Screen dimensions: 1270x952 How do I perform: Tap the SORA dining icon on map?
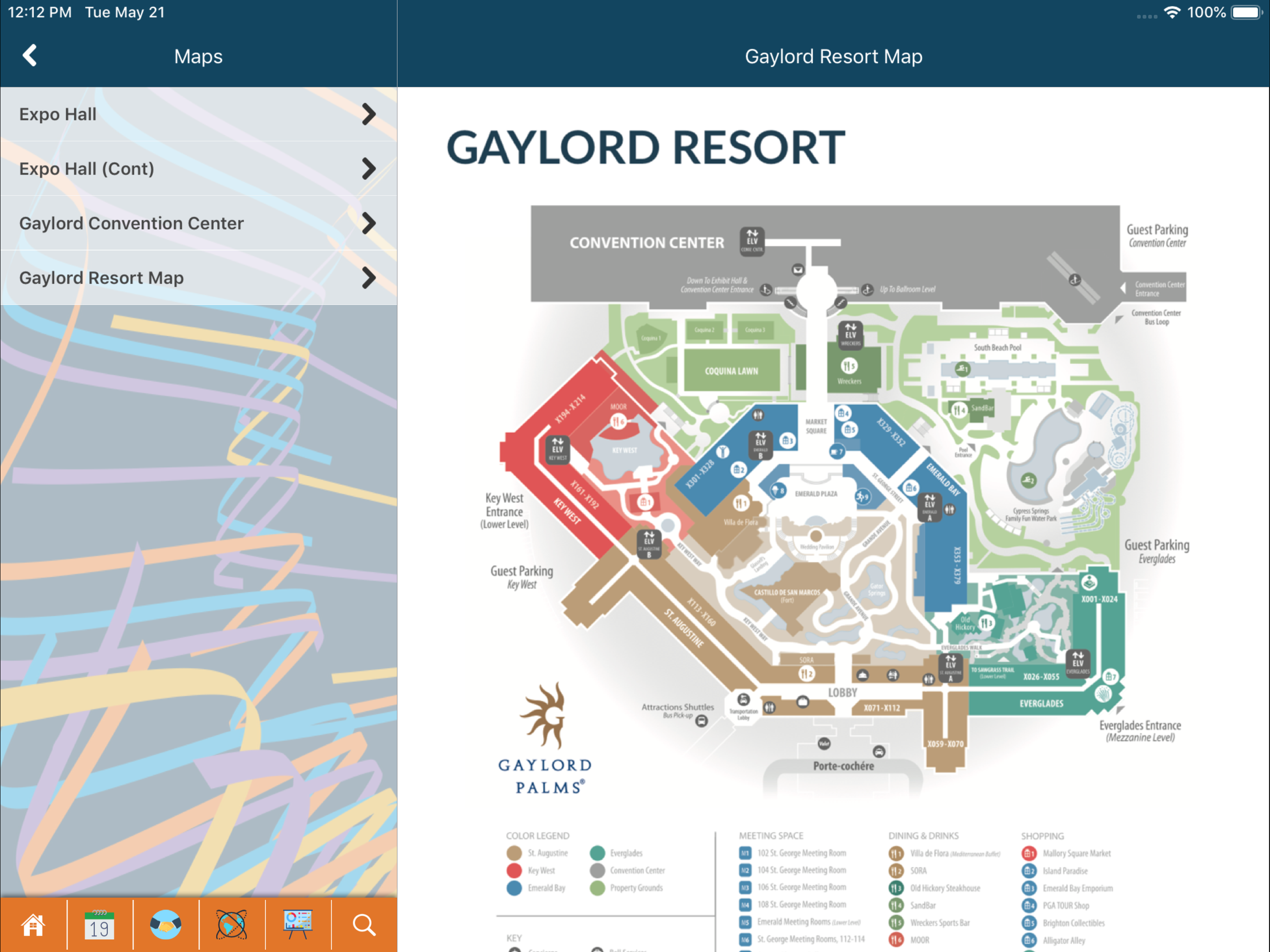pos(807,674)
